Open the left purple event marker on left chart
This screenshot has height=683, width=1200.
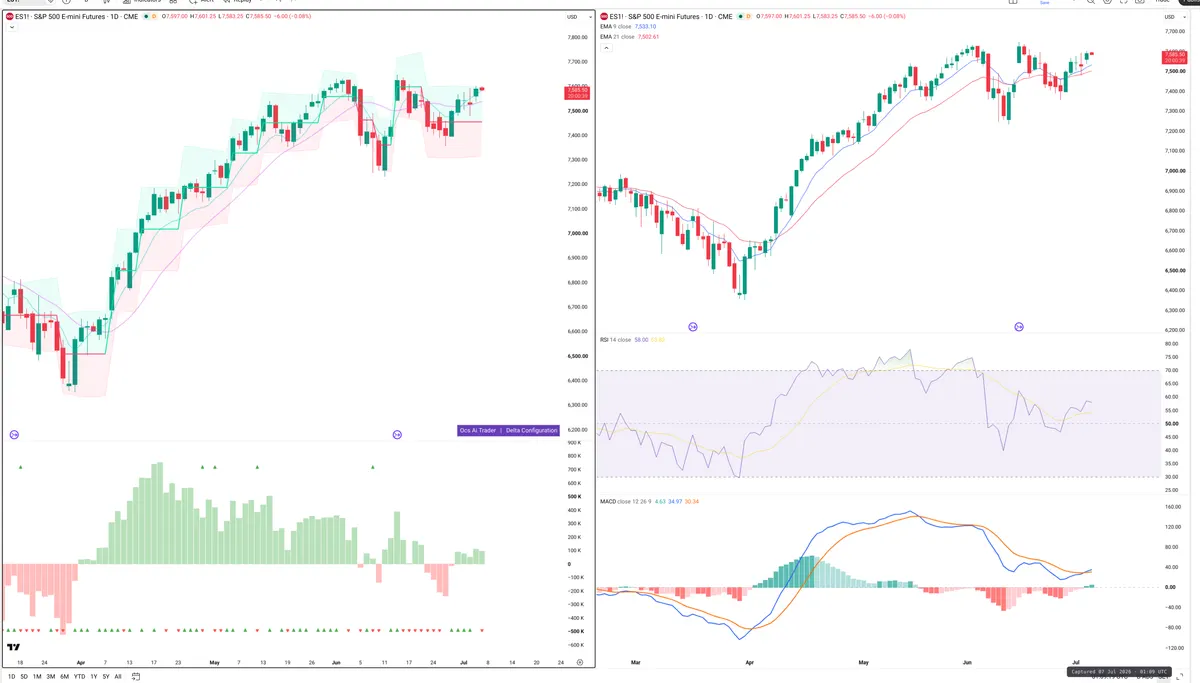tap(14, 434)
